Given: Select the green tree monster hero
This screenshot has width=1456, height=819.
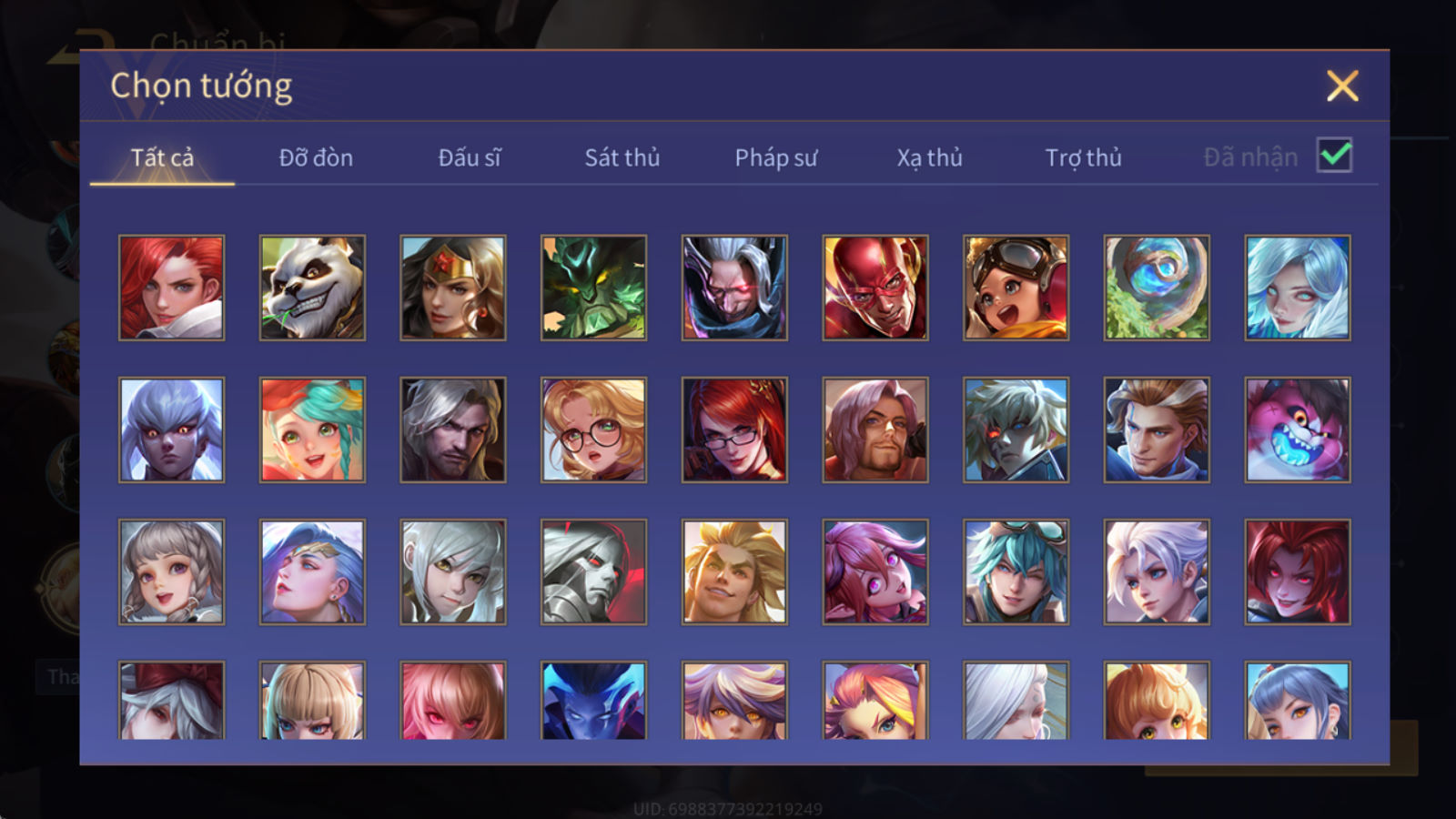Looking at the screenshot, I should coord(593,288).
